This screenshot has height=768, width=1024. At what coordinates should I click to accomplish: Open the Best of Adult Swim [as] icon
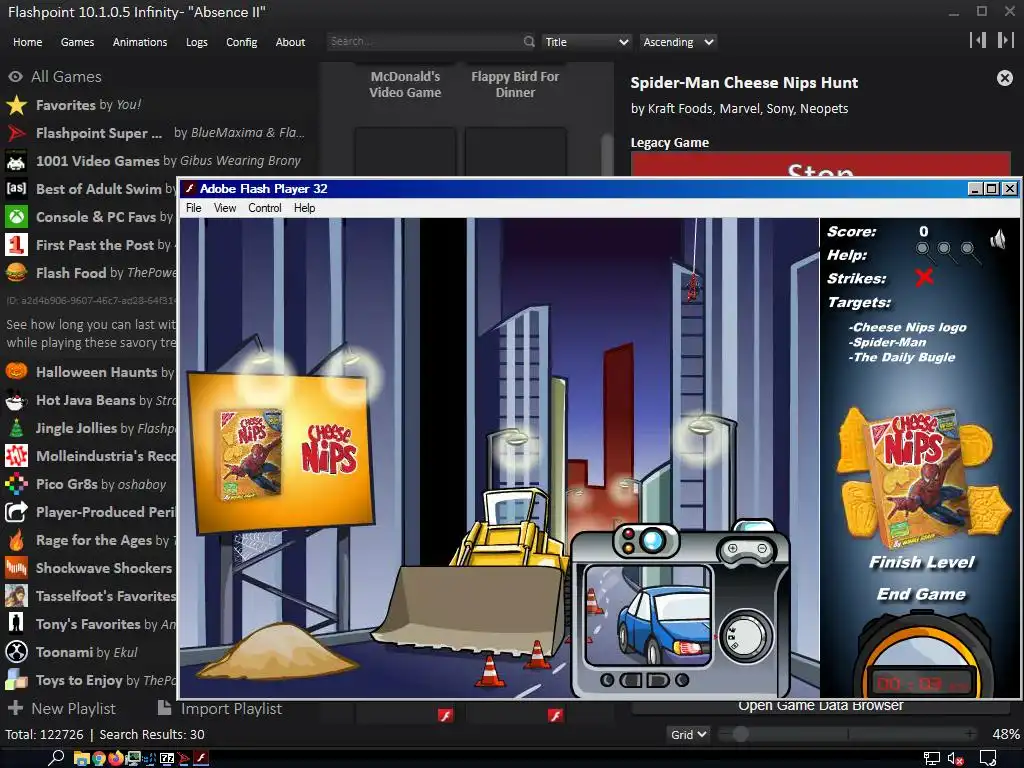(16, 189)
